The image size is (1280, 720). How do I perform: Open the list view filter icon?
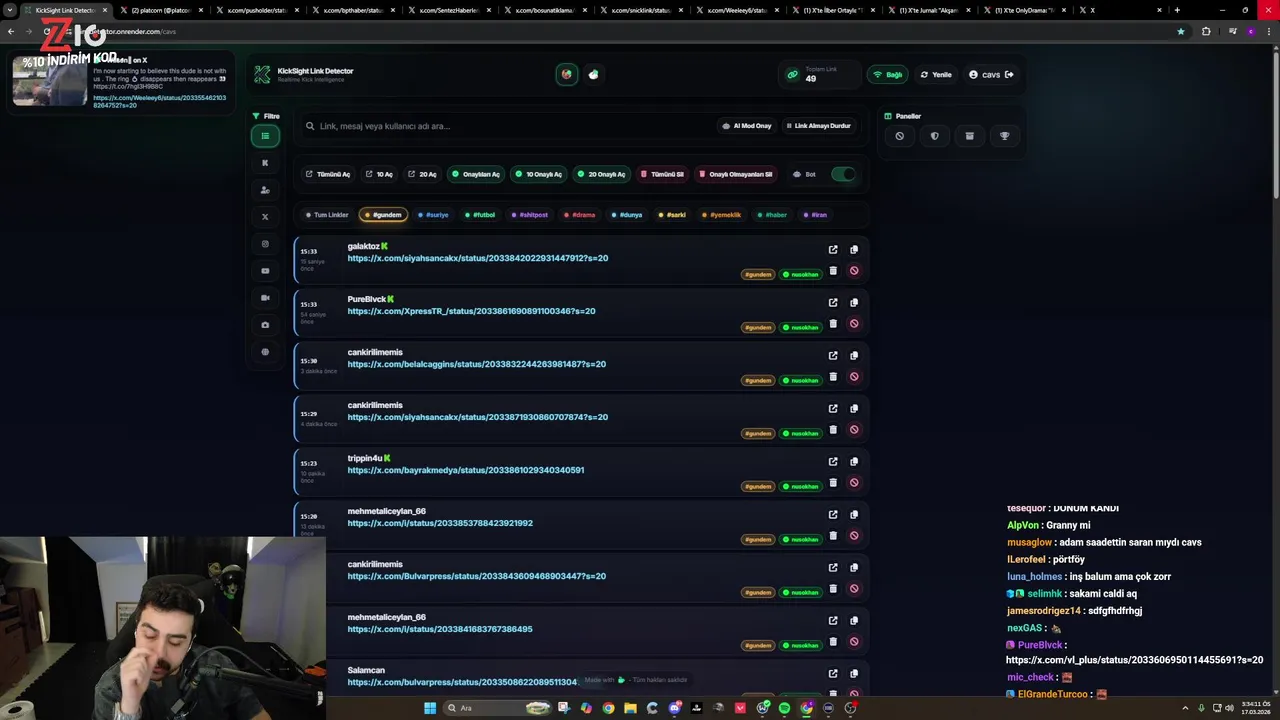point(265,136)
